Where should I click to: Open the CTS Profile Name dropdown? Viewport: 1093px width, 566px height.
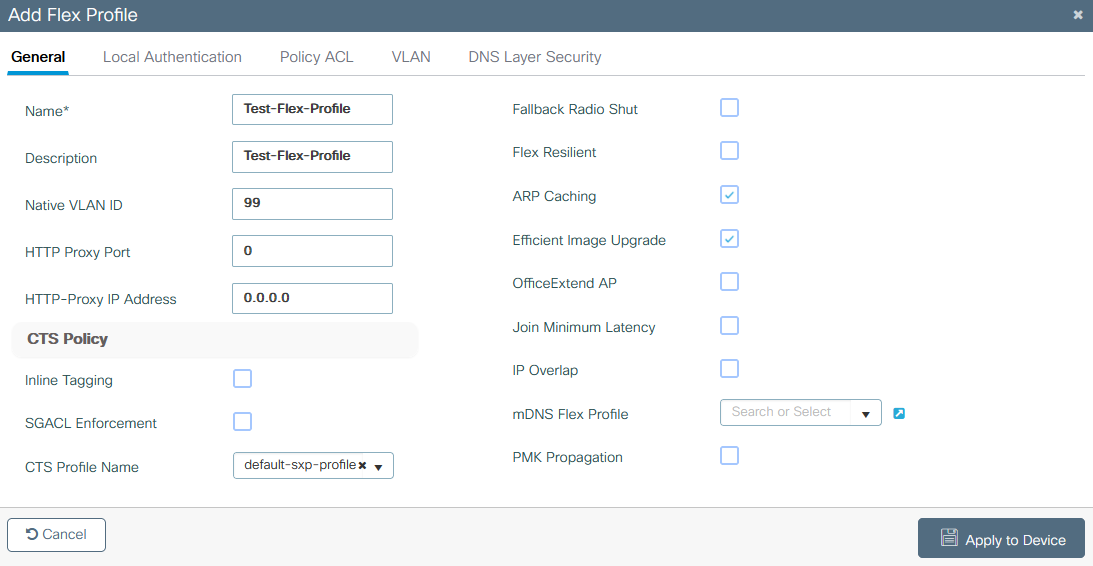click(379, 467)
